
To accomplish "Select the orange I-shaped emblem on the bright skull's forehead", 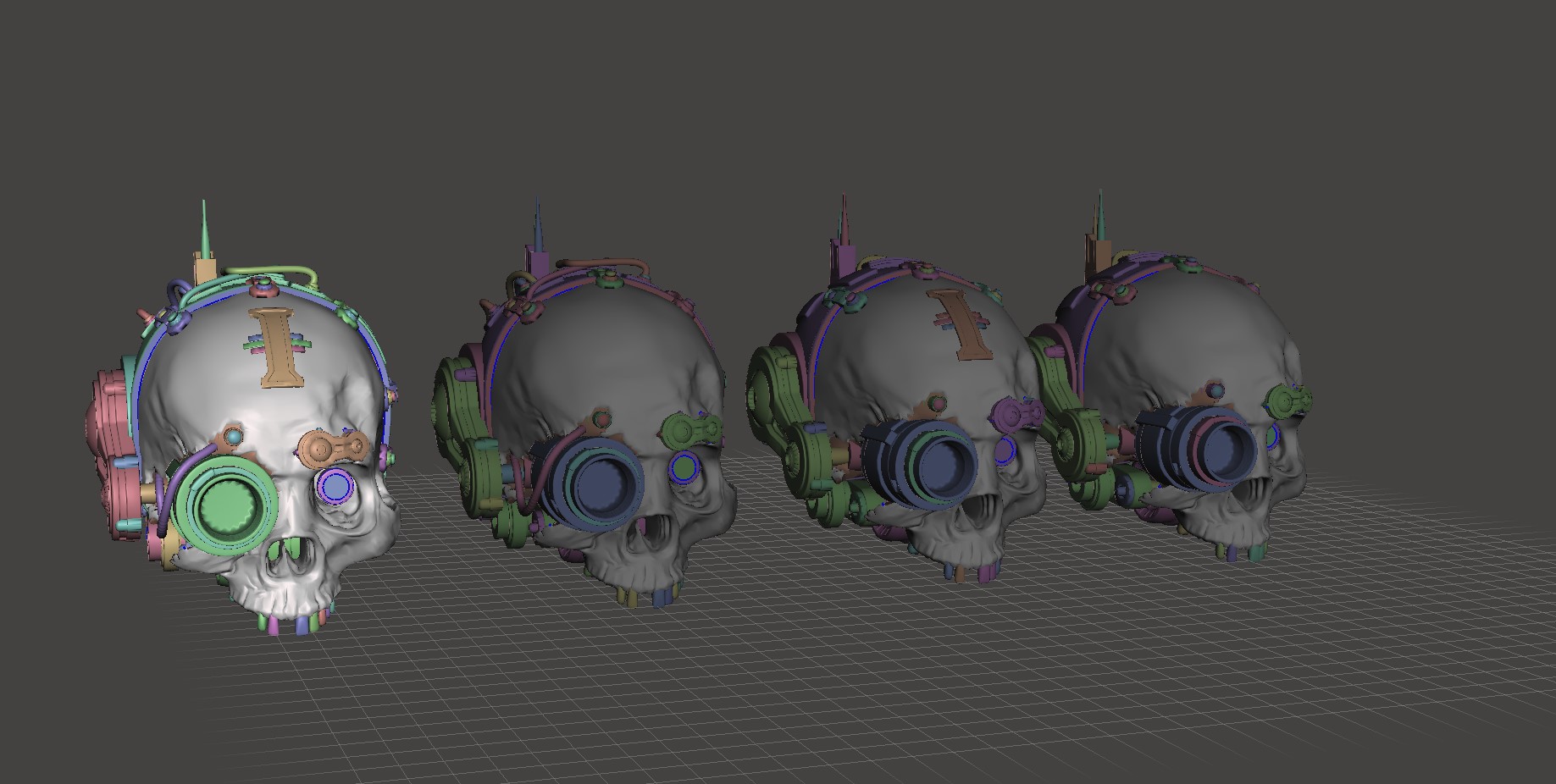I will coord(276,347).
